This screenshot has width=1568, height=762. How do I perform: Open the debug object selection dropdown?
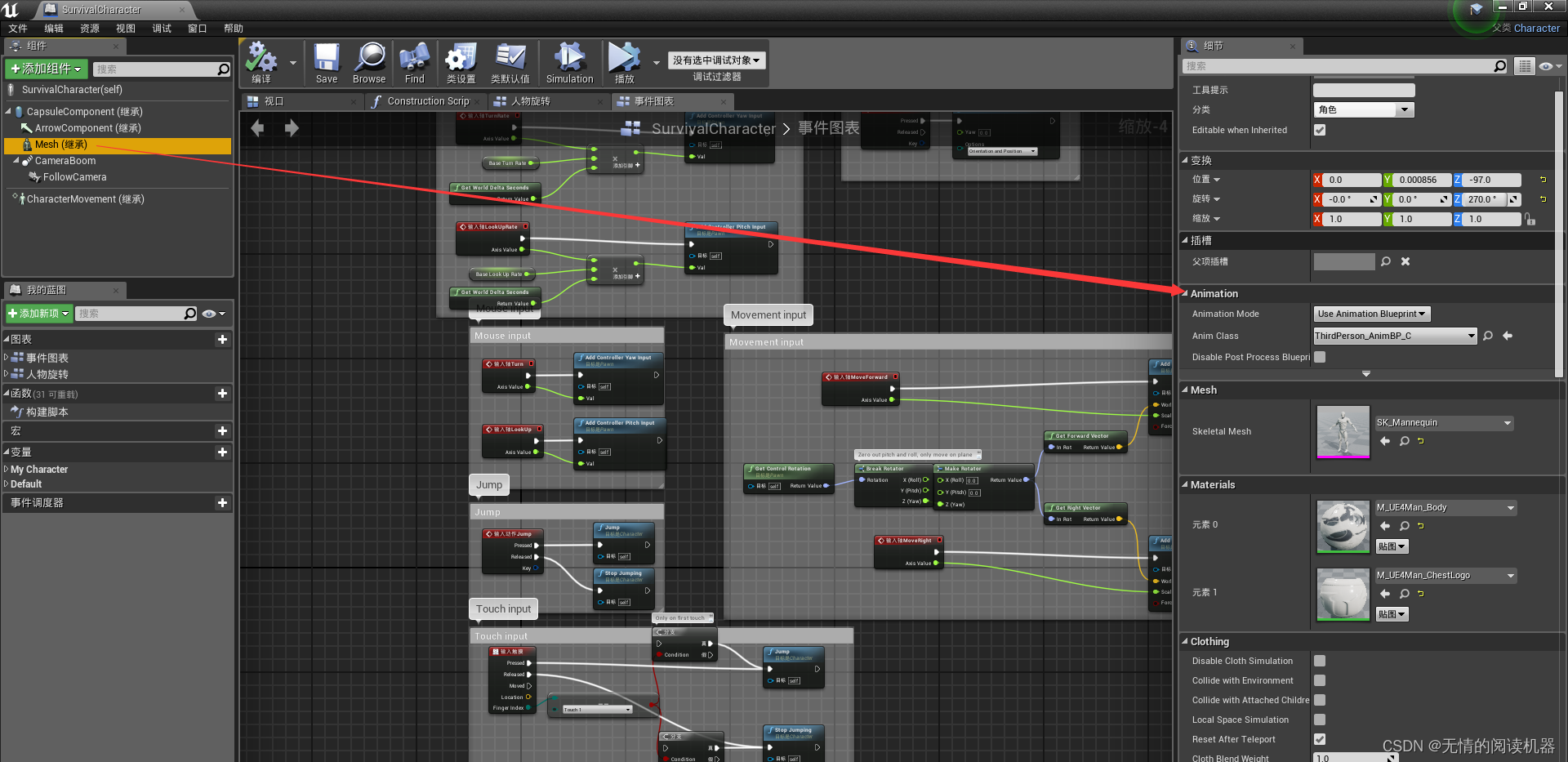[x=716, y=60]
